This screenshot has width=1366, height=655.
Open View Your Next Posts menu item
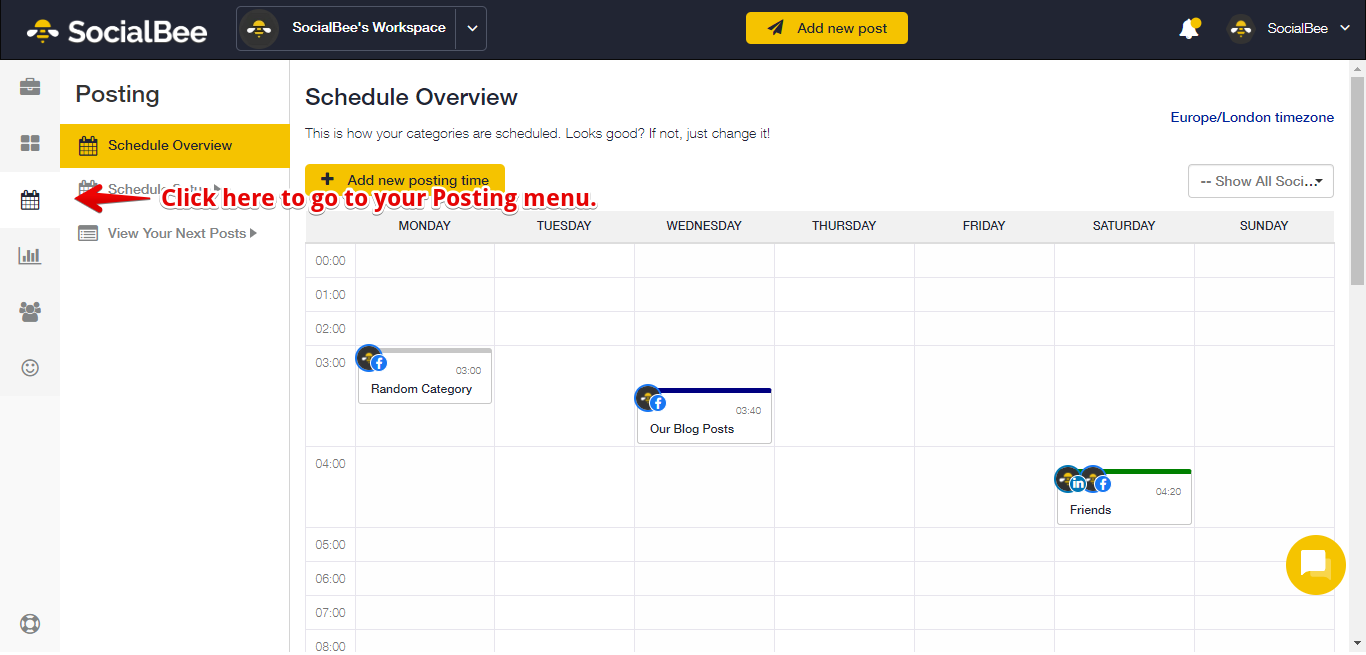coord(175,233)
